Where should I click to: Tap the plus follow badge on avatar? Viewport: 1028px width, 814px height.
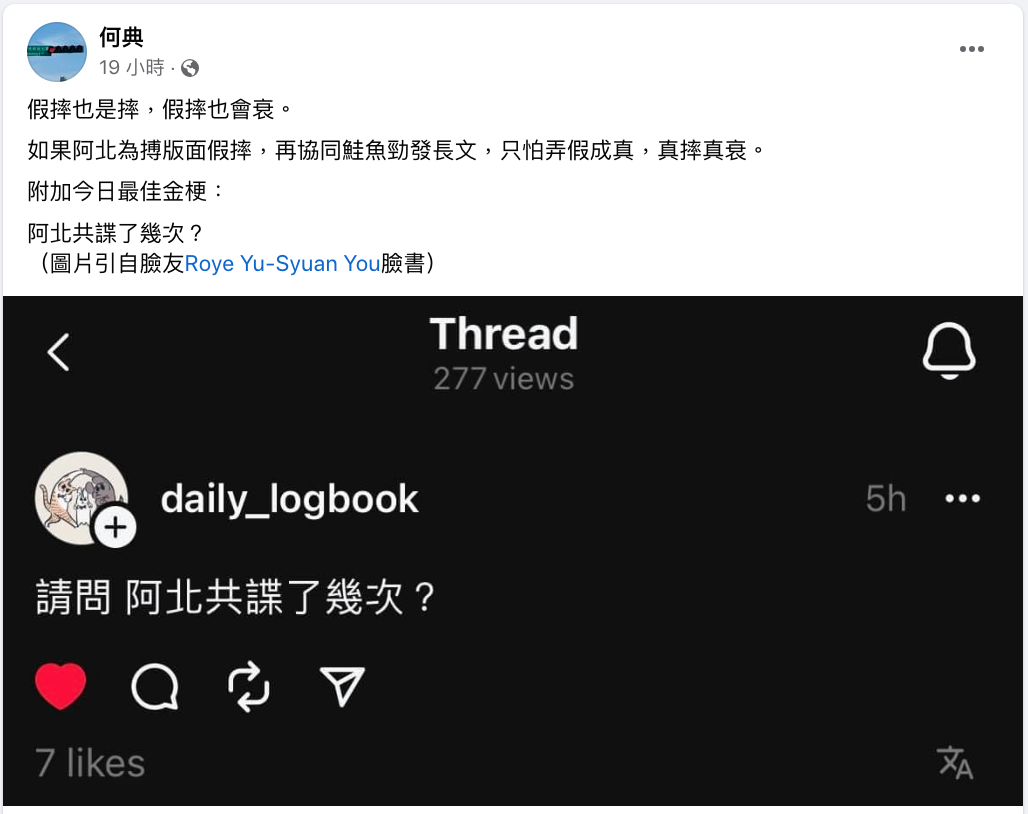point(115,527)
